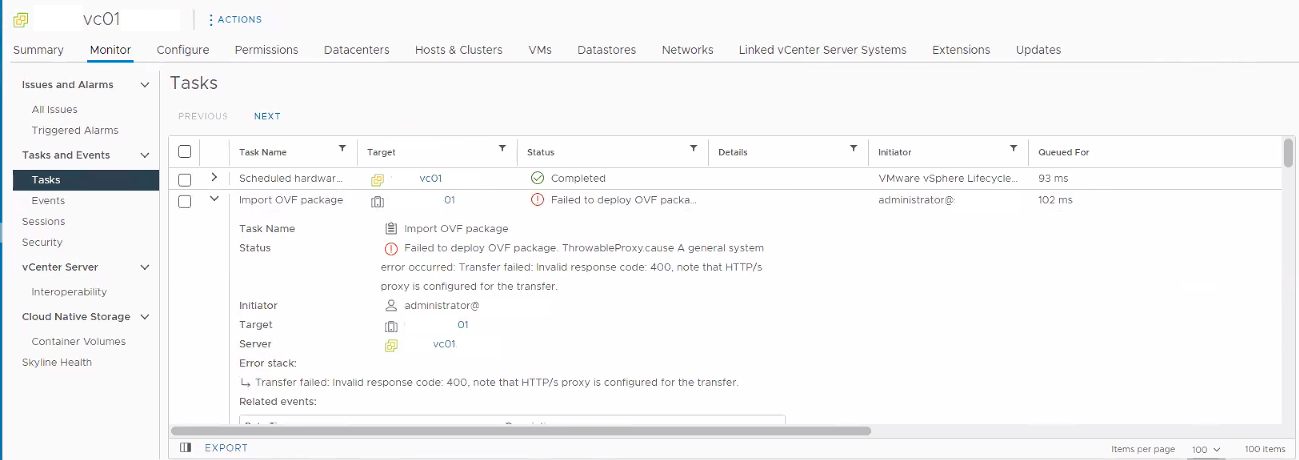Click the red failed status icon in row
Image resolution: width=1299 pixels, height=460 pixels.
tap(537, 200)
